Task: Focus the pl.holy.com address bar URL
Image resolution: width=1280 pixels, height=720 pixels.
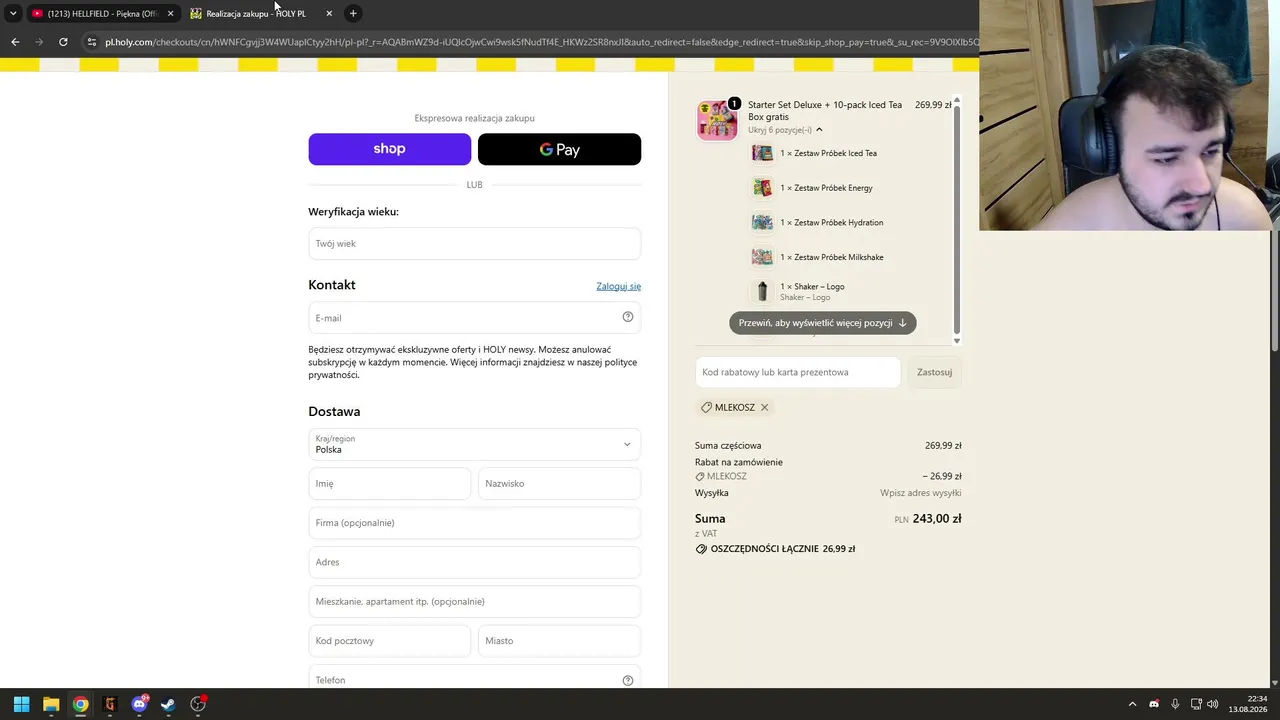Action: (x=540, y=42)
